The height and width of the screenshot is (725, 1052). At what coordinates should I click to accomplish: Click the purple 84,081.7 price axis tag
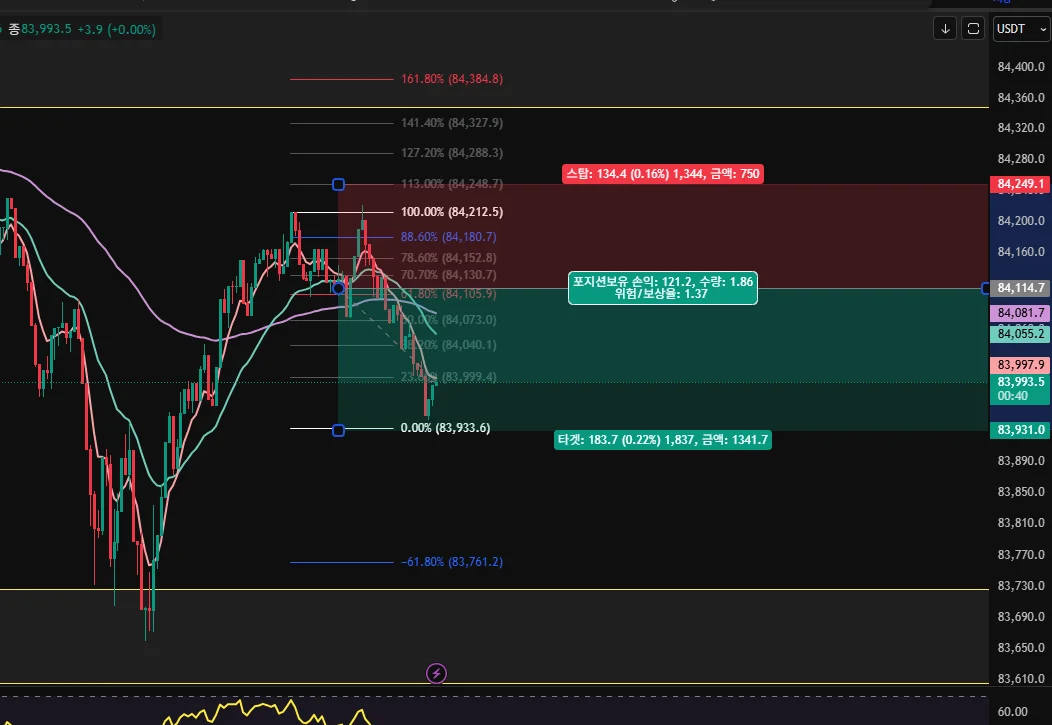[x=1020, y=313]
